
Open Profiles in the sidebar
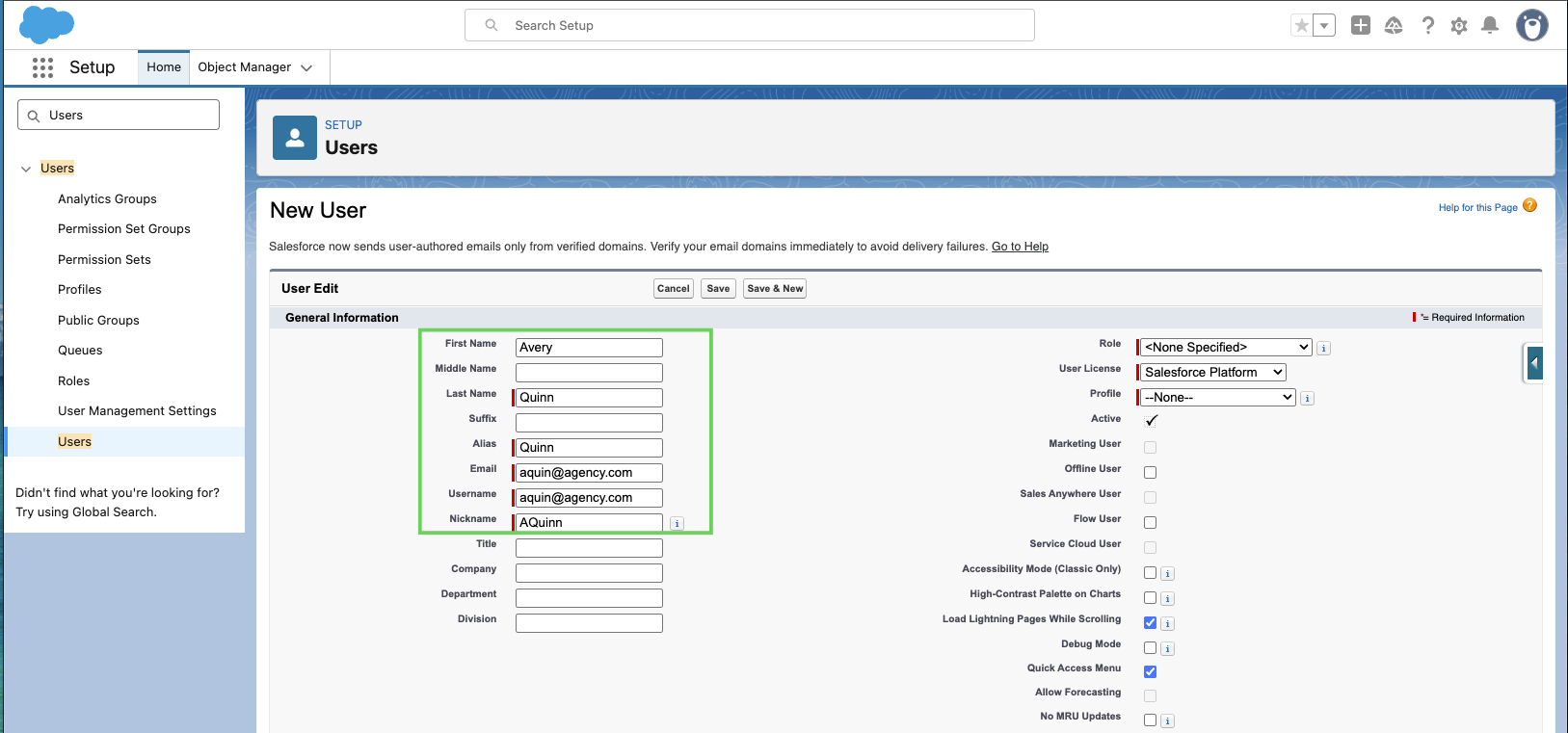pos(80,290)
